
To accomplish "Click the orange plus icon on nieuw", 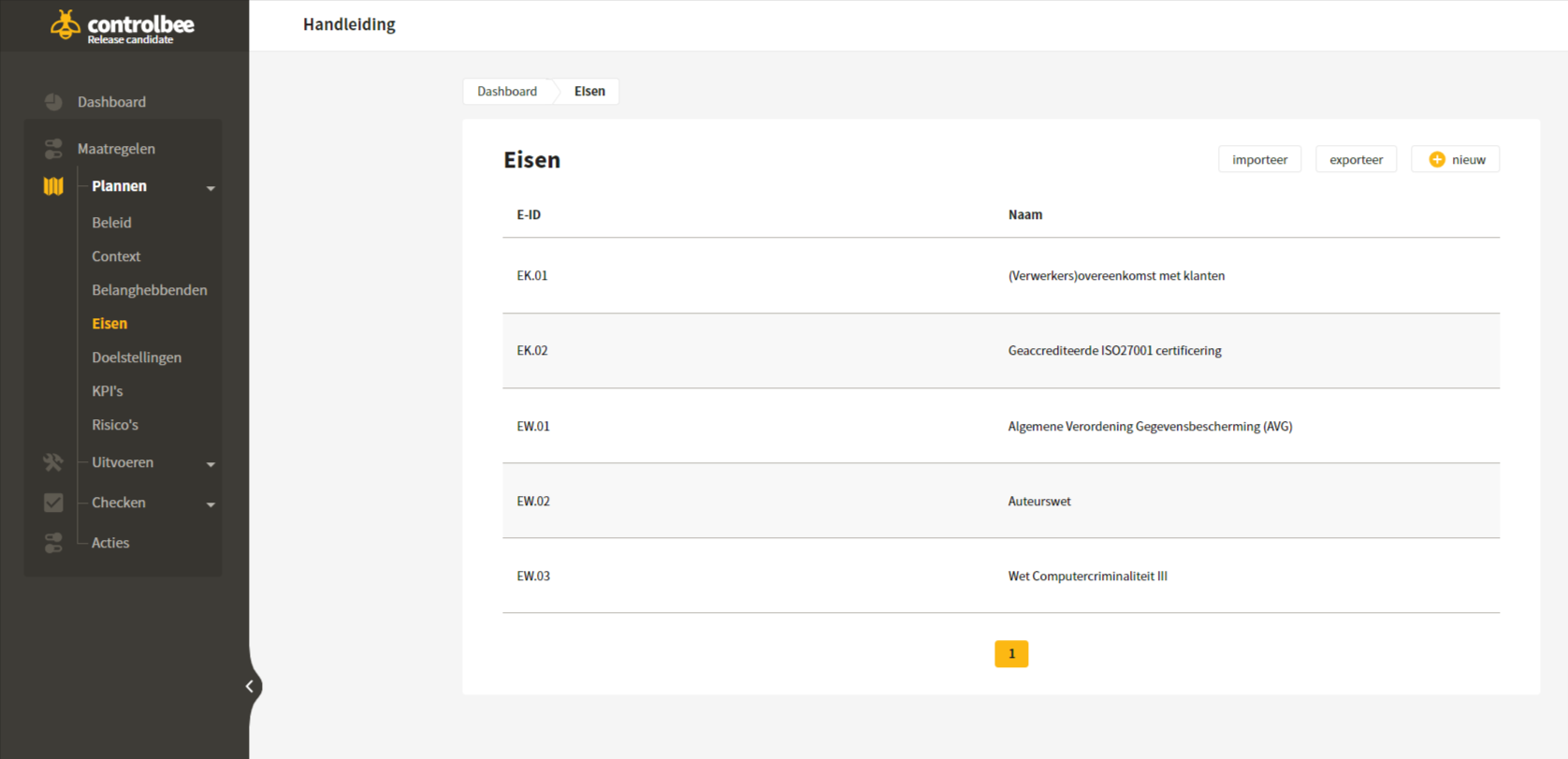I will click(1437, 160).
